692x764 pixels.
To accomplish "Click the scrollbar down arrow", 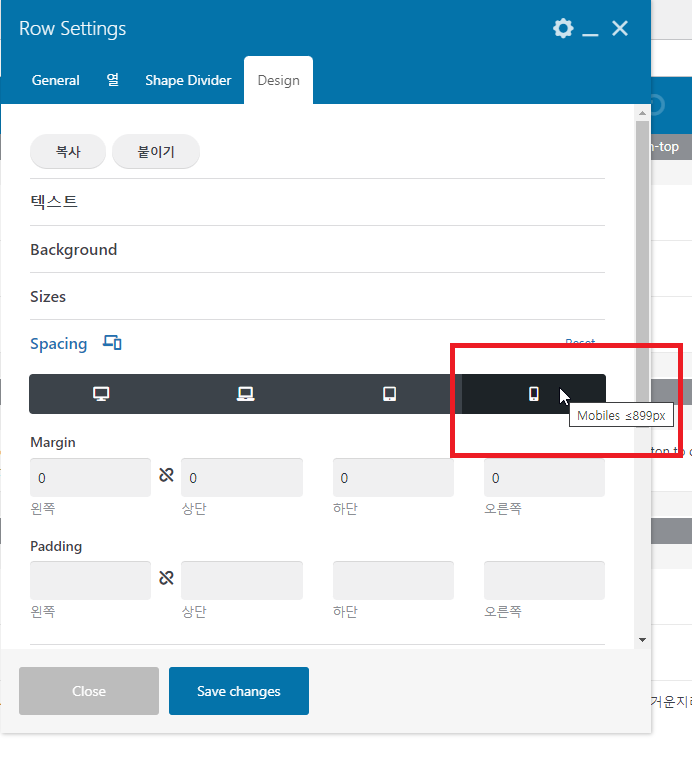I will point(642,640).
